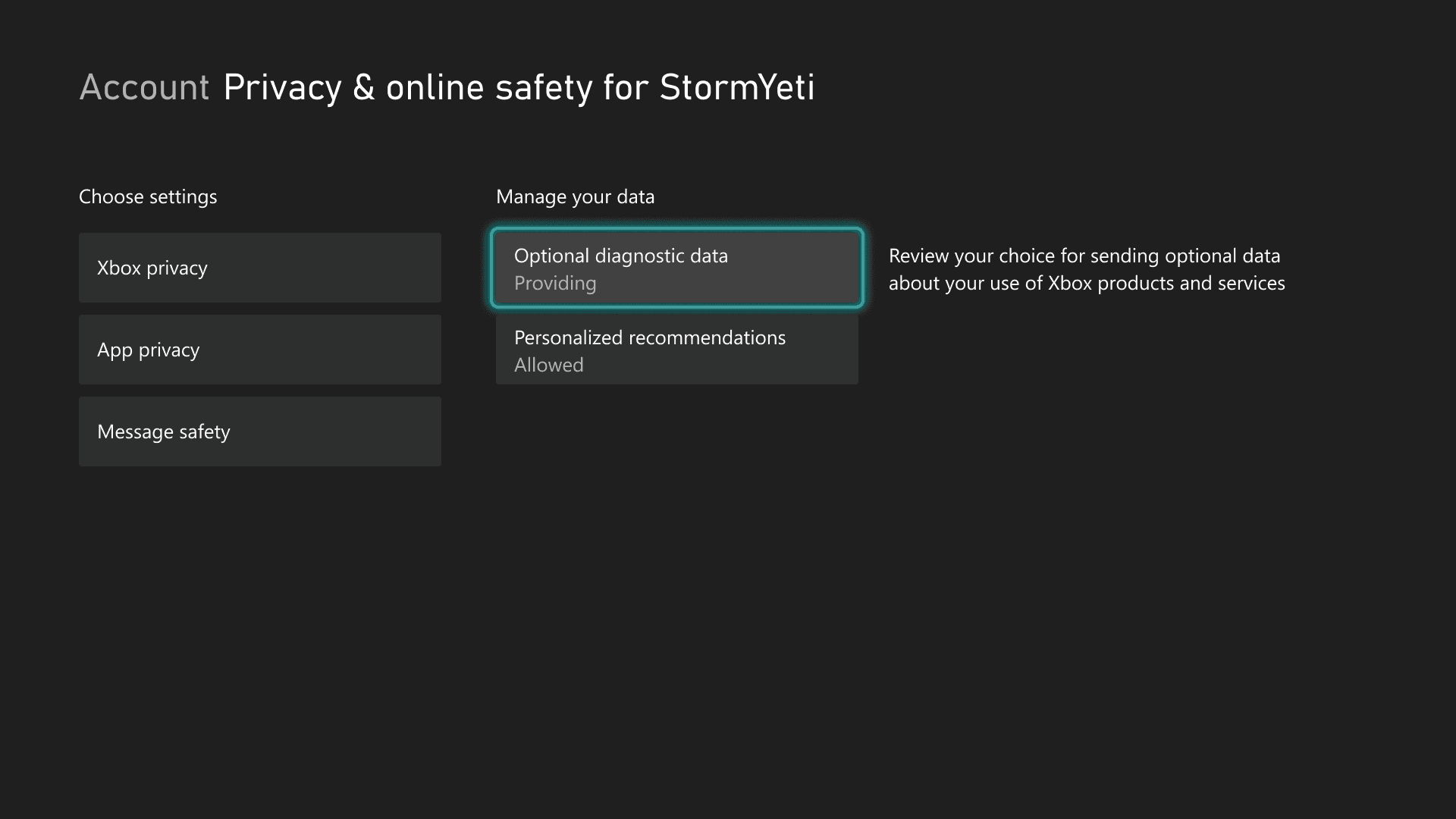Open Message safety settings

click(259, 431)
